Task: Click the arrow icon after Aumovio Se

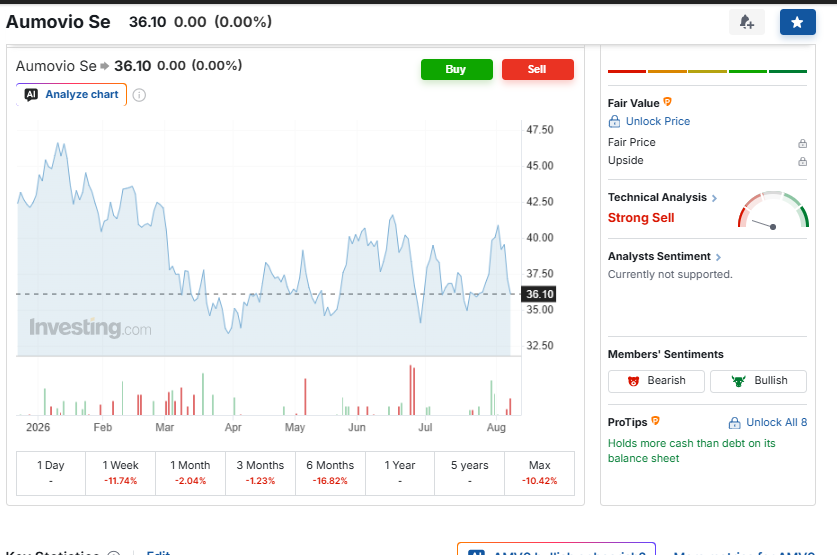Action: 105,66
